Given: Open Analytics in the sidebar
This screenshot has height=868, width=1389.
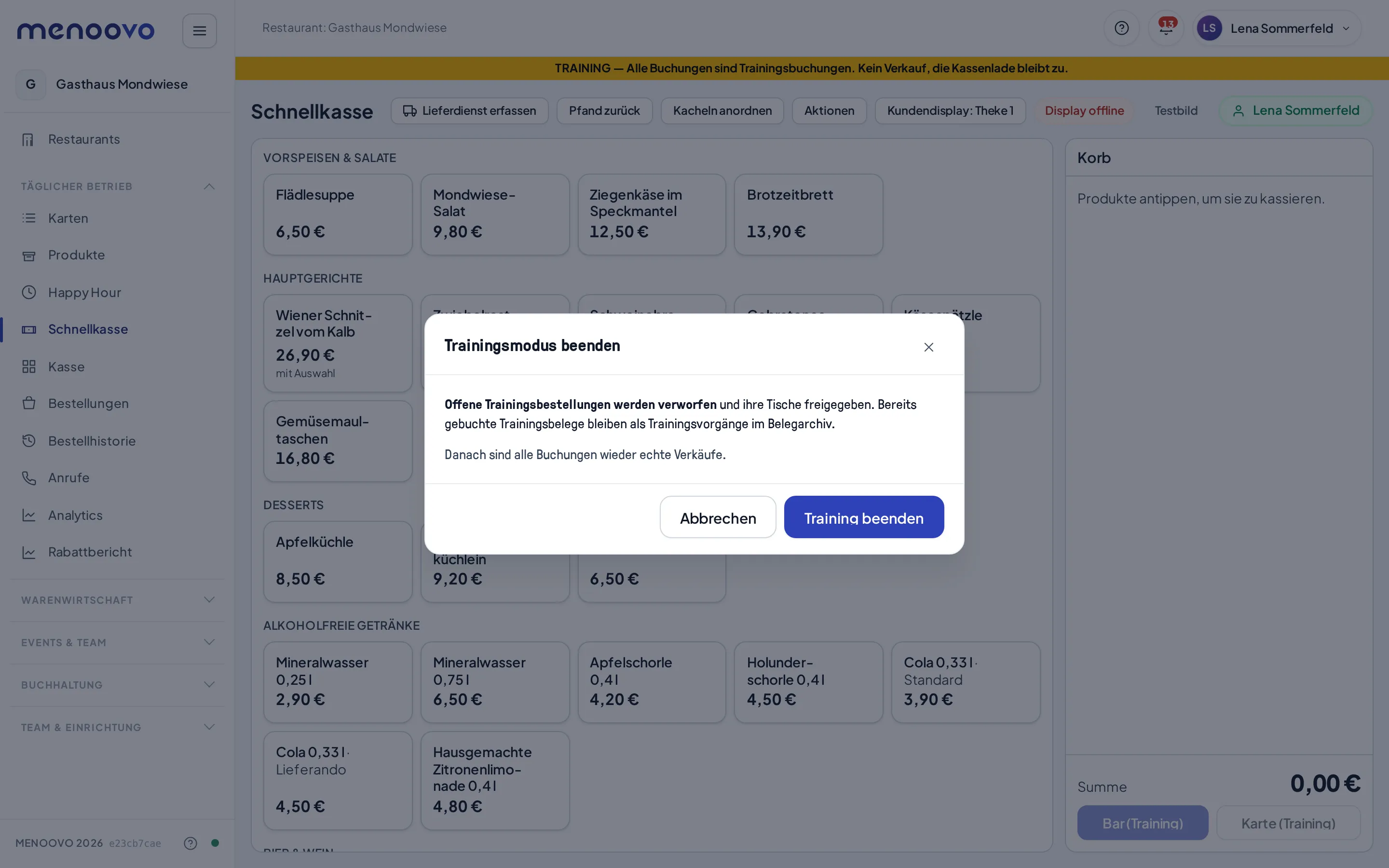Looking at the screenshot, I should (117, 515).
